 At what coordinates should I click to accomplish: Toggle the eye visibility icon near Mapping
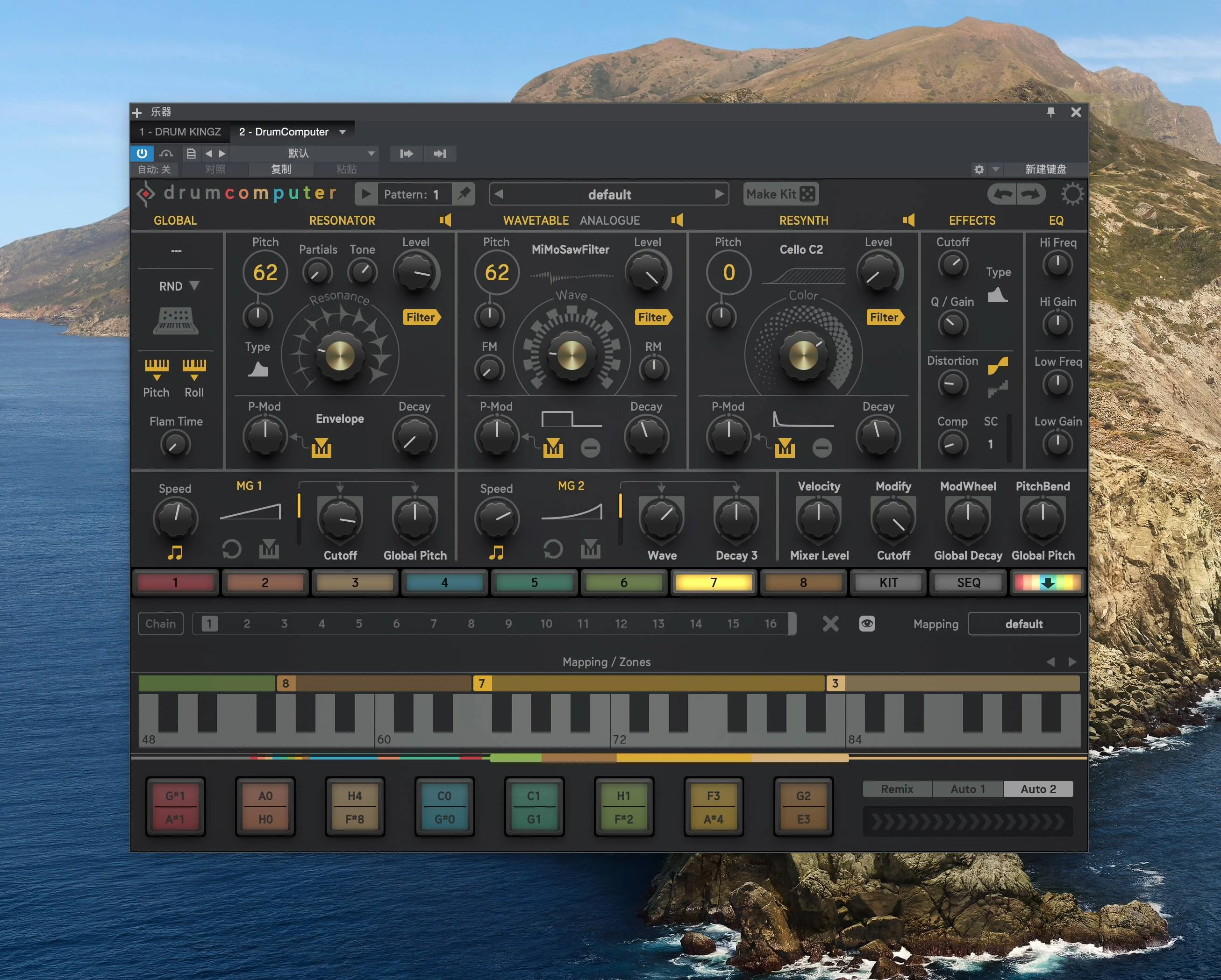[x=866, y=624]
